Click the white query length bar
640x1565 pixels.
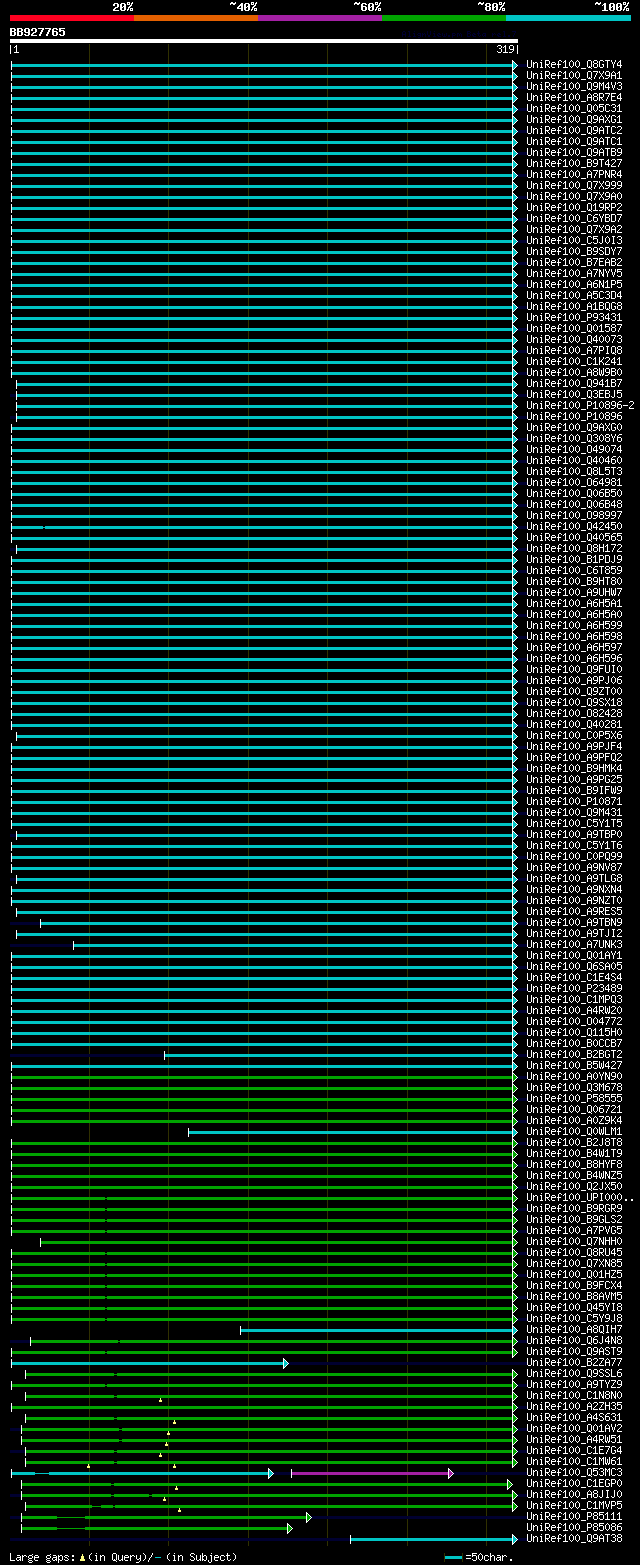[264, 41]
